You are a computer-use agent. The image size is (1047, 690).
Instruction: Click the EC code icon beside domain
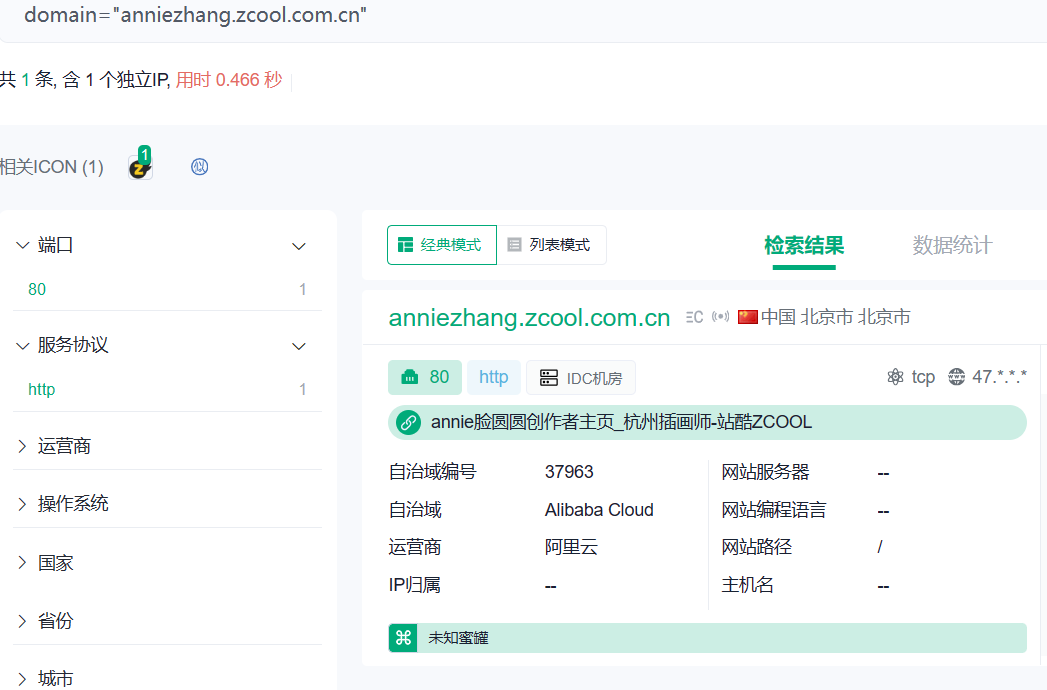pyautogui.click(x=694, y=317)
